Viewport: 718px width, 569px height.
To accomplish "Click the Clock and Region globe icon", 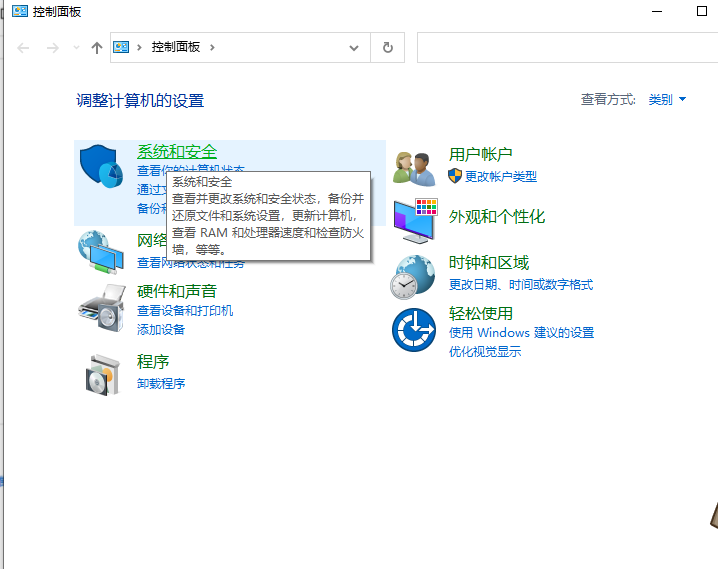I will [x=414, y=275].
